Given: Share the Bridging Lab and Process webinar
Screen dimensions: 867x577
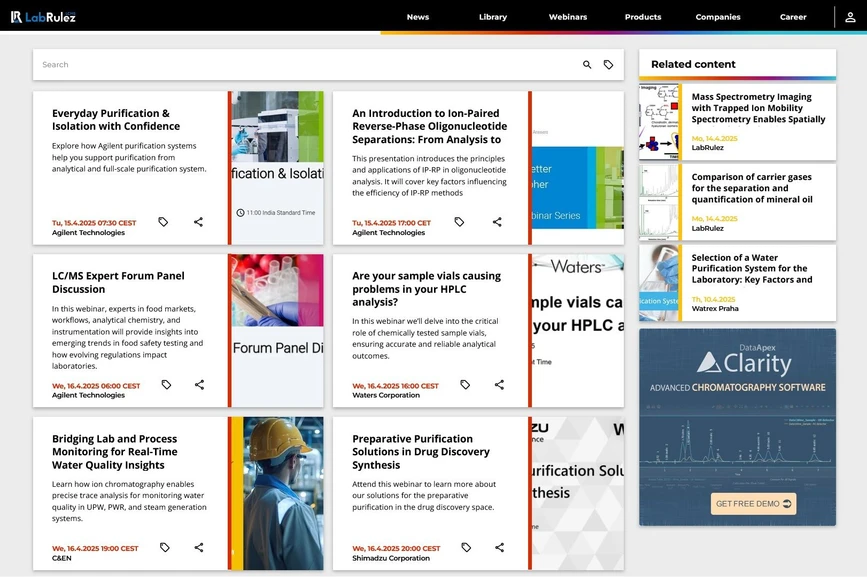Looking at the screenshot, I should pyautogui.click(x=199, y=547).
